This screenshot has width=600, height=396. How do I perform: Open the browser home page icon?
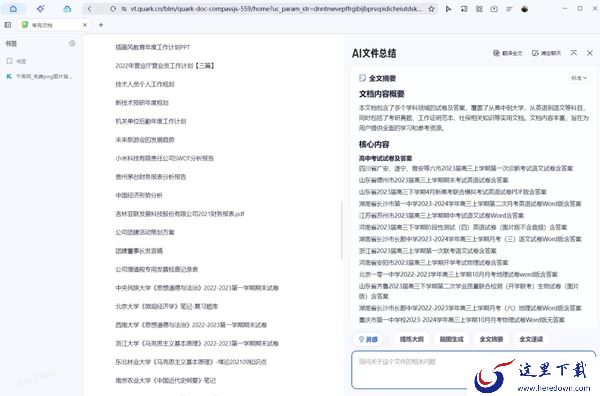point(13,8)
